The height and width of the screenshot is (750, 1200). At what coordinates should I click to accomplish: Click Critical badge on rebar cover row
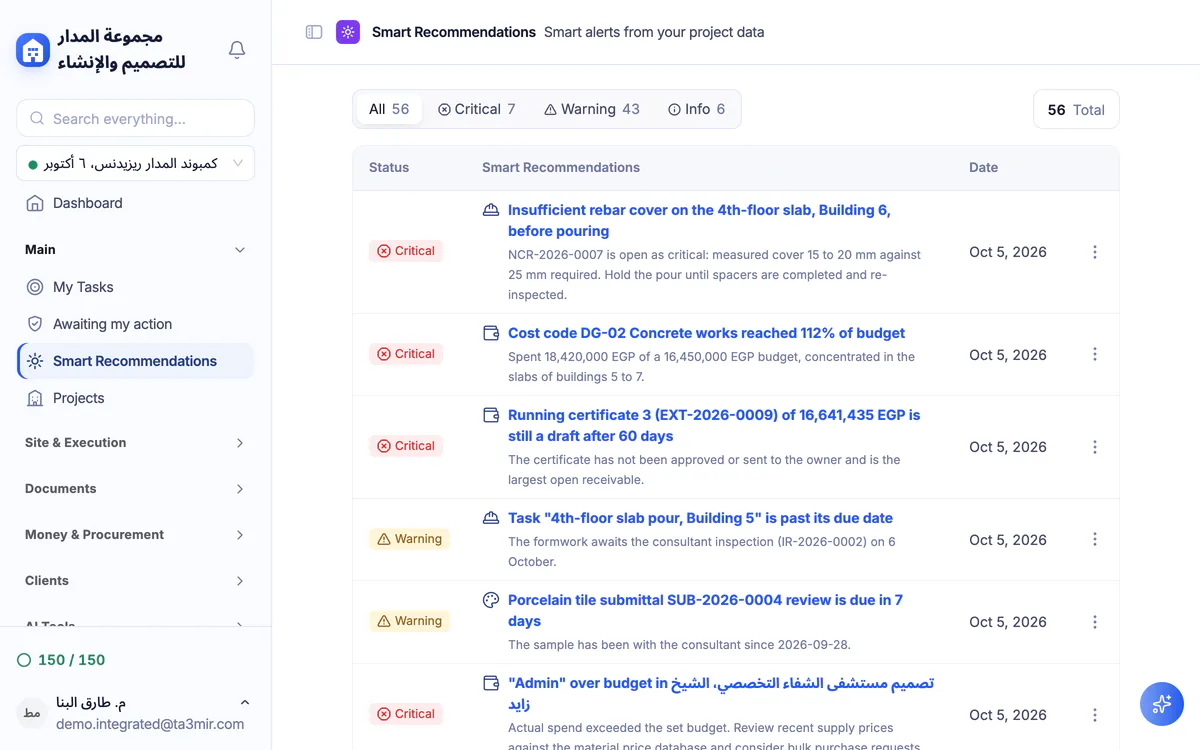coord(406,251)
